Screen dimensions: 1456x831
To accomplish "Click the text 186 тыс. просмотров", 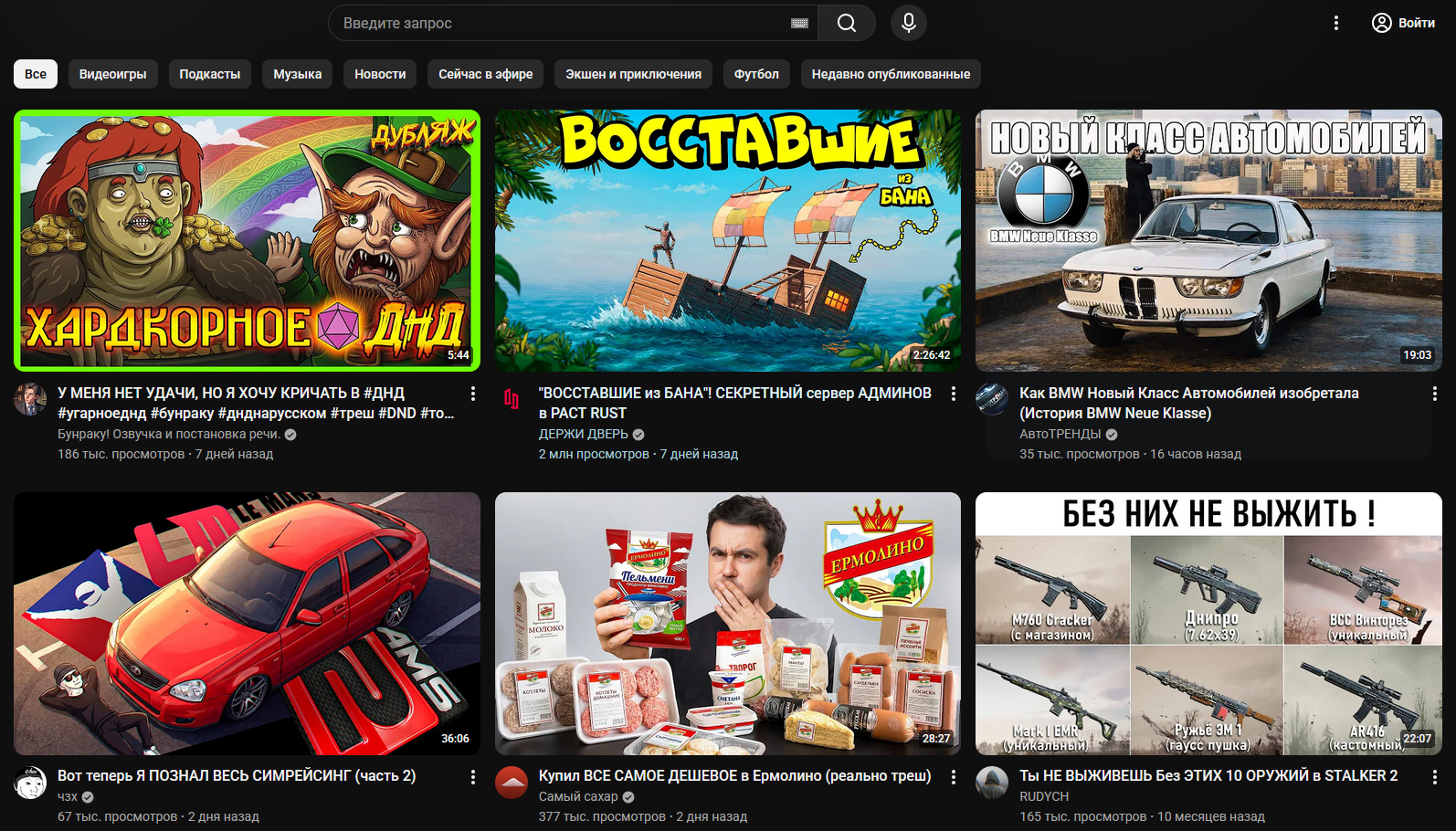I will (x=121, y=454).
